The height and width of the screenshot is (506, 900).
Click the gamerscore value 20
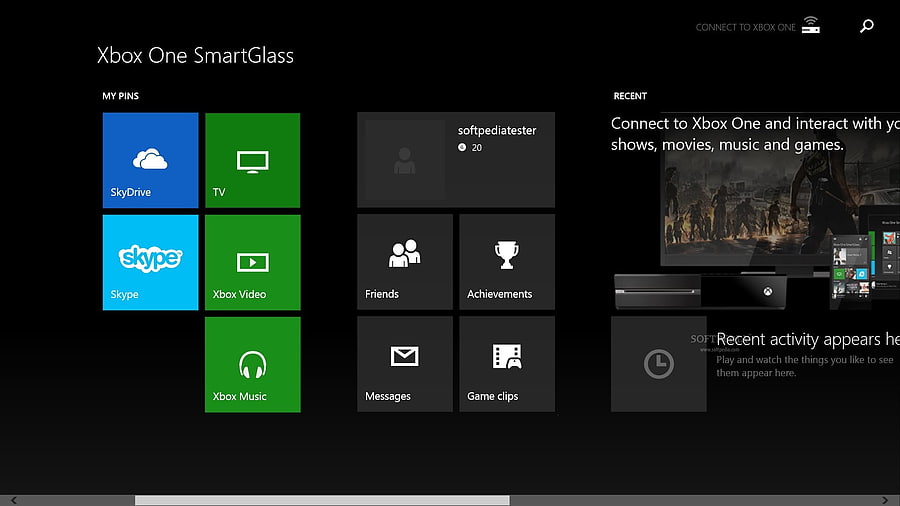pos(476,148)
